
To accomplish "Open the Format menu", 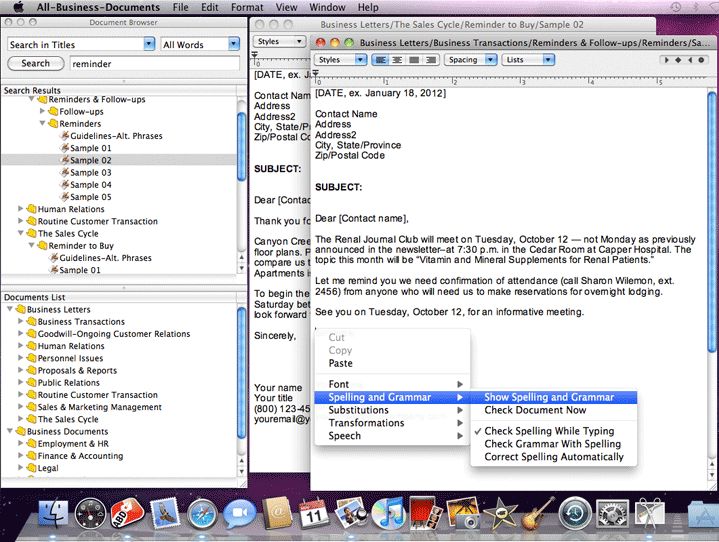I will pyautogui.click(x=247, y=7).
